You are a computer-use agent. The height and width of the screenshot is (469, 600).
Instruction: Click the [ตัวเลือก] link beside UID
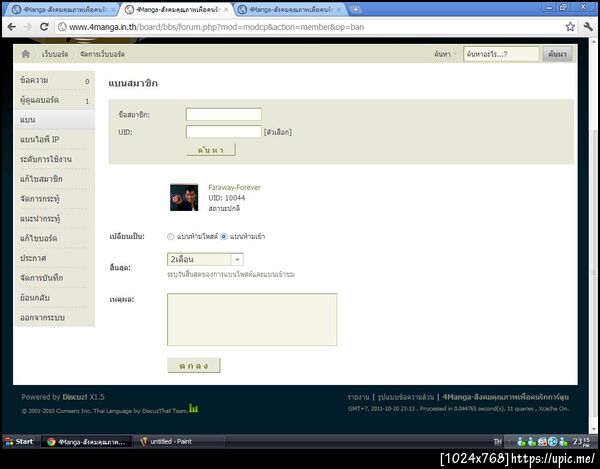click(277, 132)
